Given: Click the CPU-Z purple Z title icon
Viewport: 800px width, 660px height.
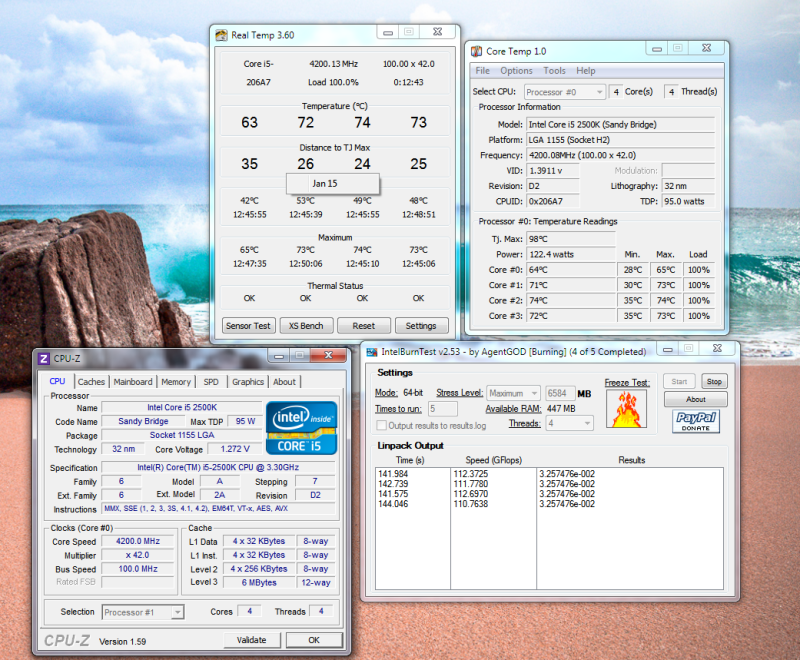Looking at the screenshot, I should 44,359.
